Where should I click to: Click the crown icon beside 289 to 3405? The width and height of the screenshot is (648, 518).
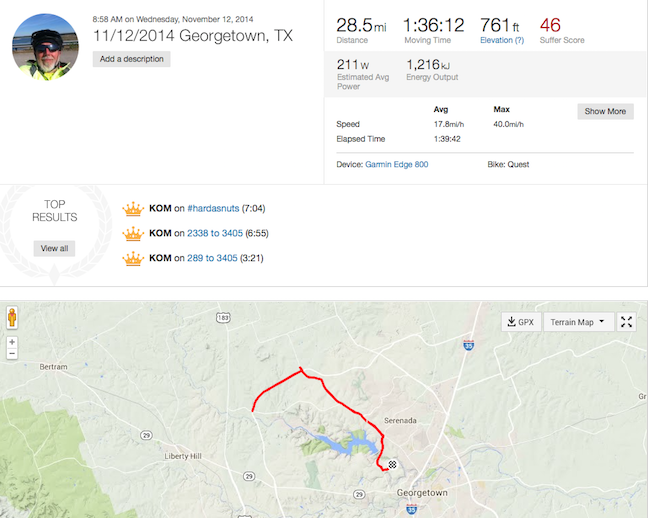click(x=133, y=258)
